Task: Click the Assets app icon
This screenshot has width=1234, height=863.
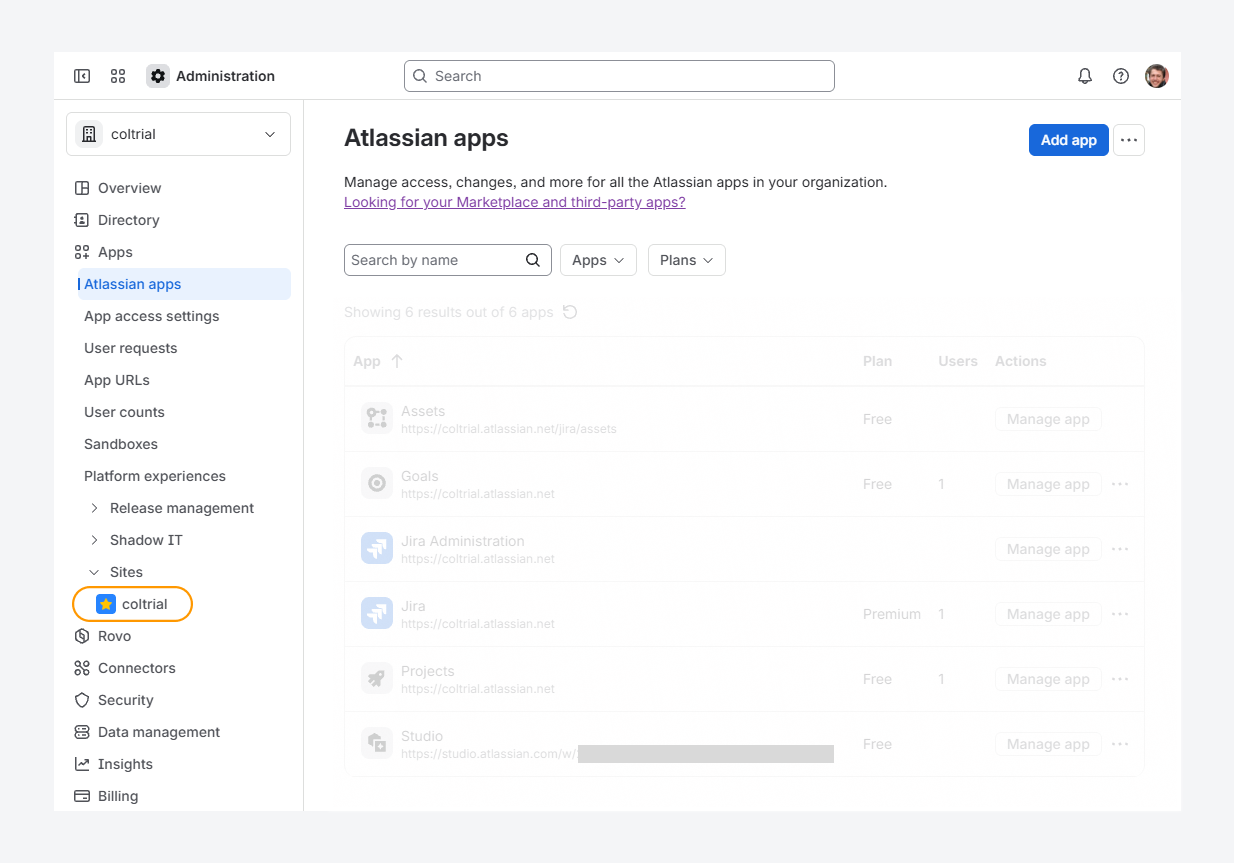Action: coord(377,419)
